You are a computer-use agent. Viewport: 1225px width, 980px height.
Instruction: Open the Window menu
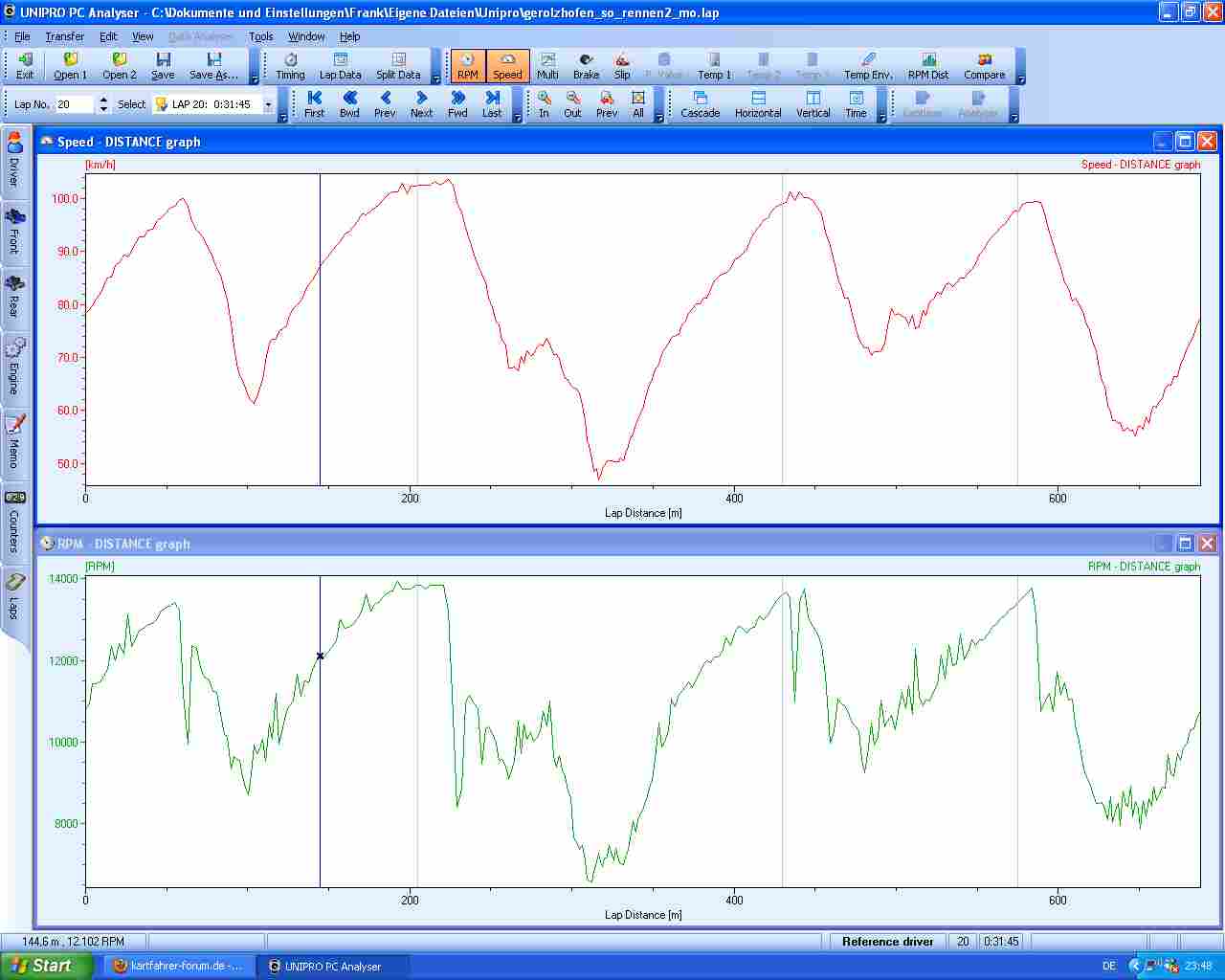306,36
